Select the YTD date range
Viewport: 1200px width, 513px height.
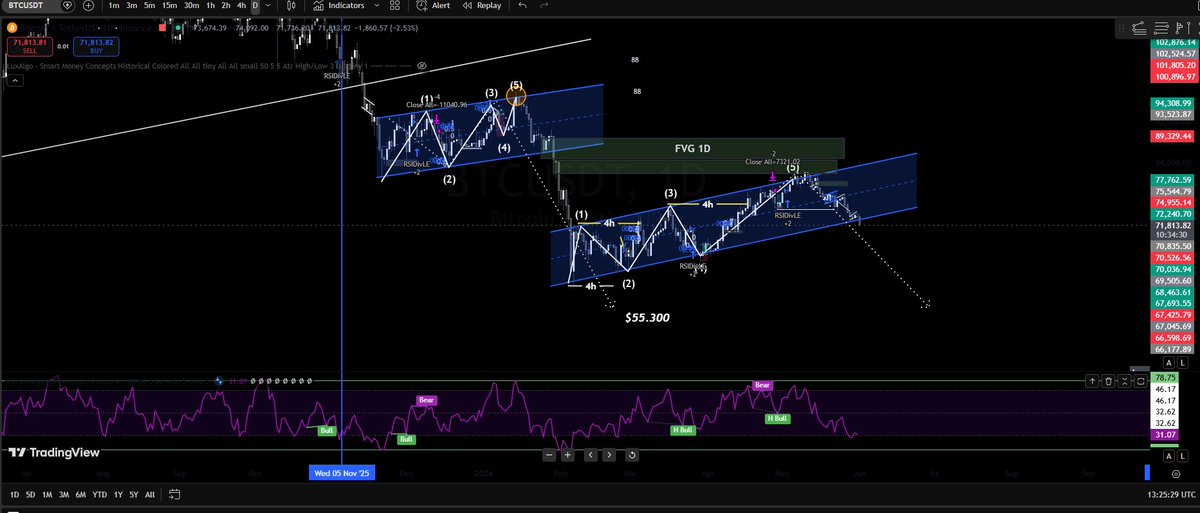pyautogui.click(x=100, y=495)
